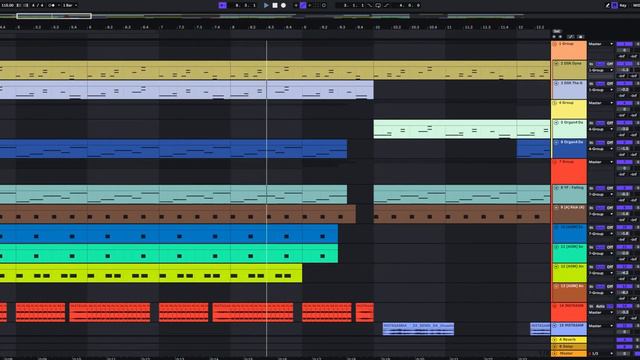
Task: Set 5 Organ4 monitor to Auto
Action: coord(600,123)
